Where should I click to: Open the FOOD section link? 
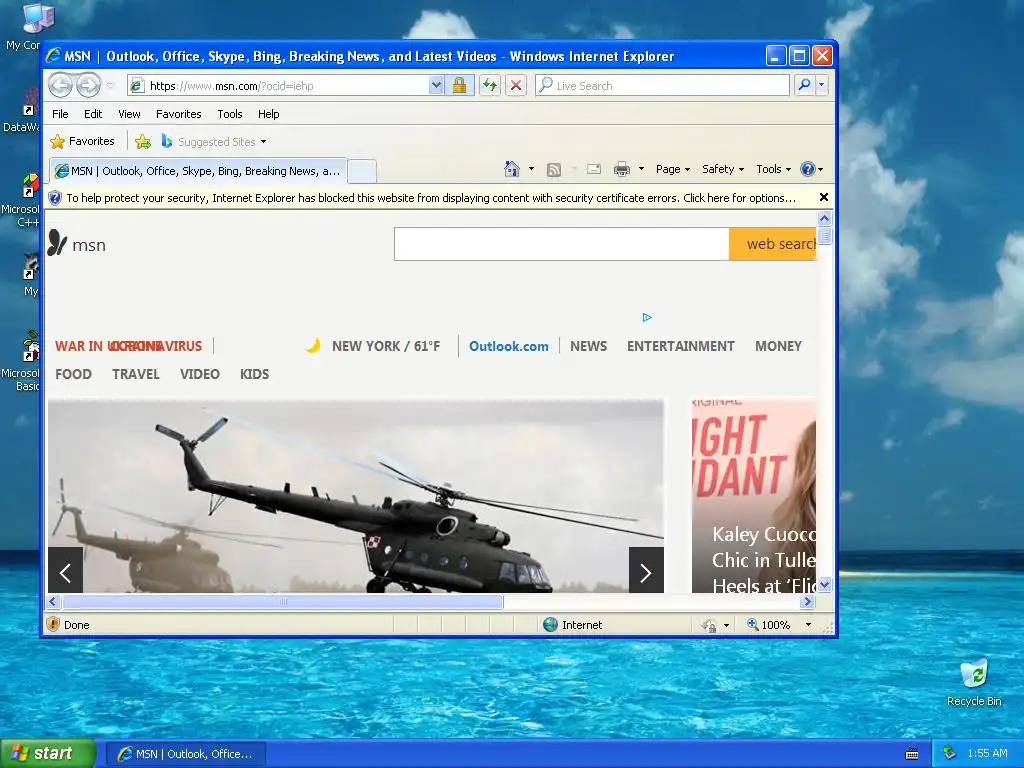(73, 374)
